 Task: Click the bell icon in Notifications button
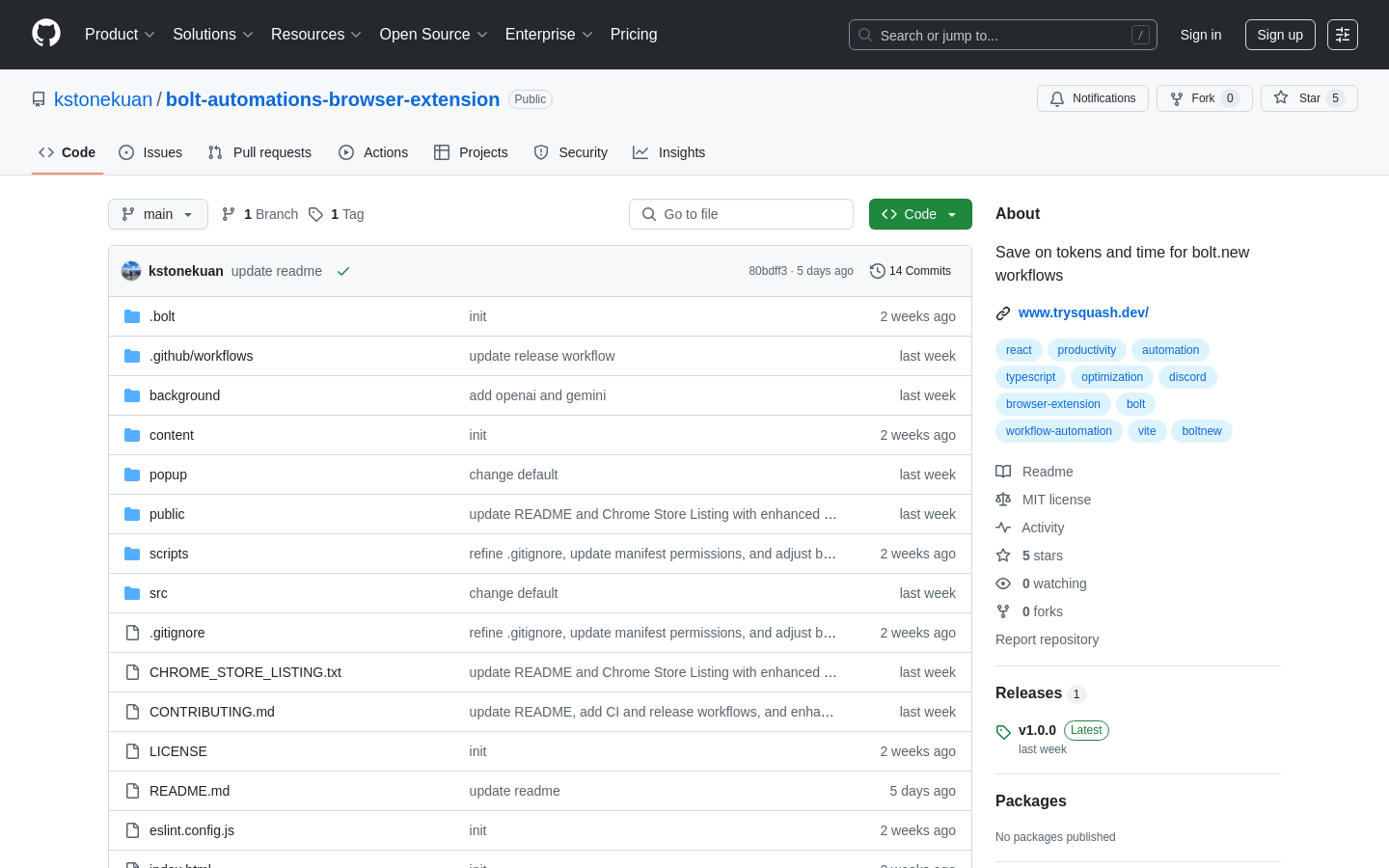[x=1057, y=98]
